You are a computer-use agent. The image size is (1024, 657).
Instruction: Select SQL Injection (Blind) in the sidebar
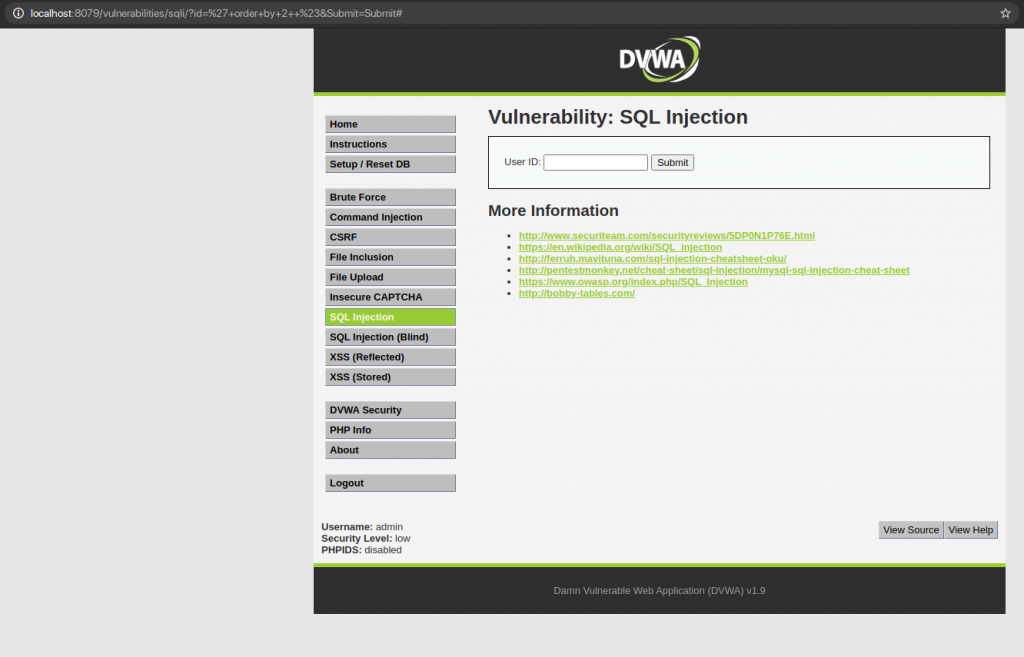pyautogui.click(x=390, y=337)
